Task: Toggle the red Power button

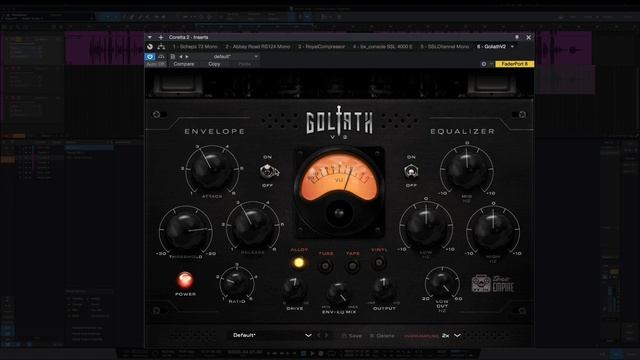Action: [184, 280]
